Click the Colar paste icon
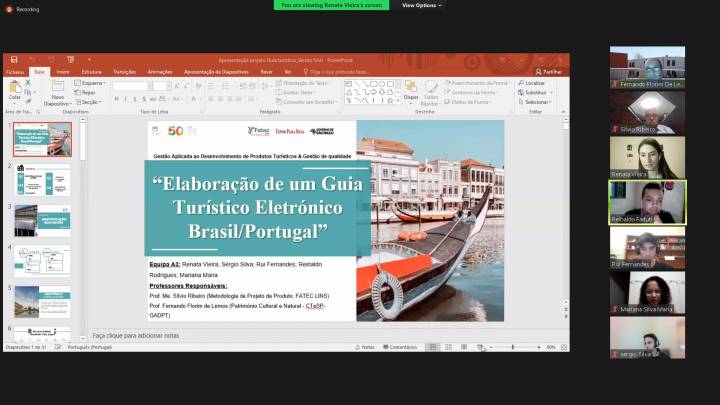The height and width of the screenshot is (405, 720). tap(14, 88)
